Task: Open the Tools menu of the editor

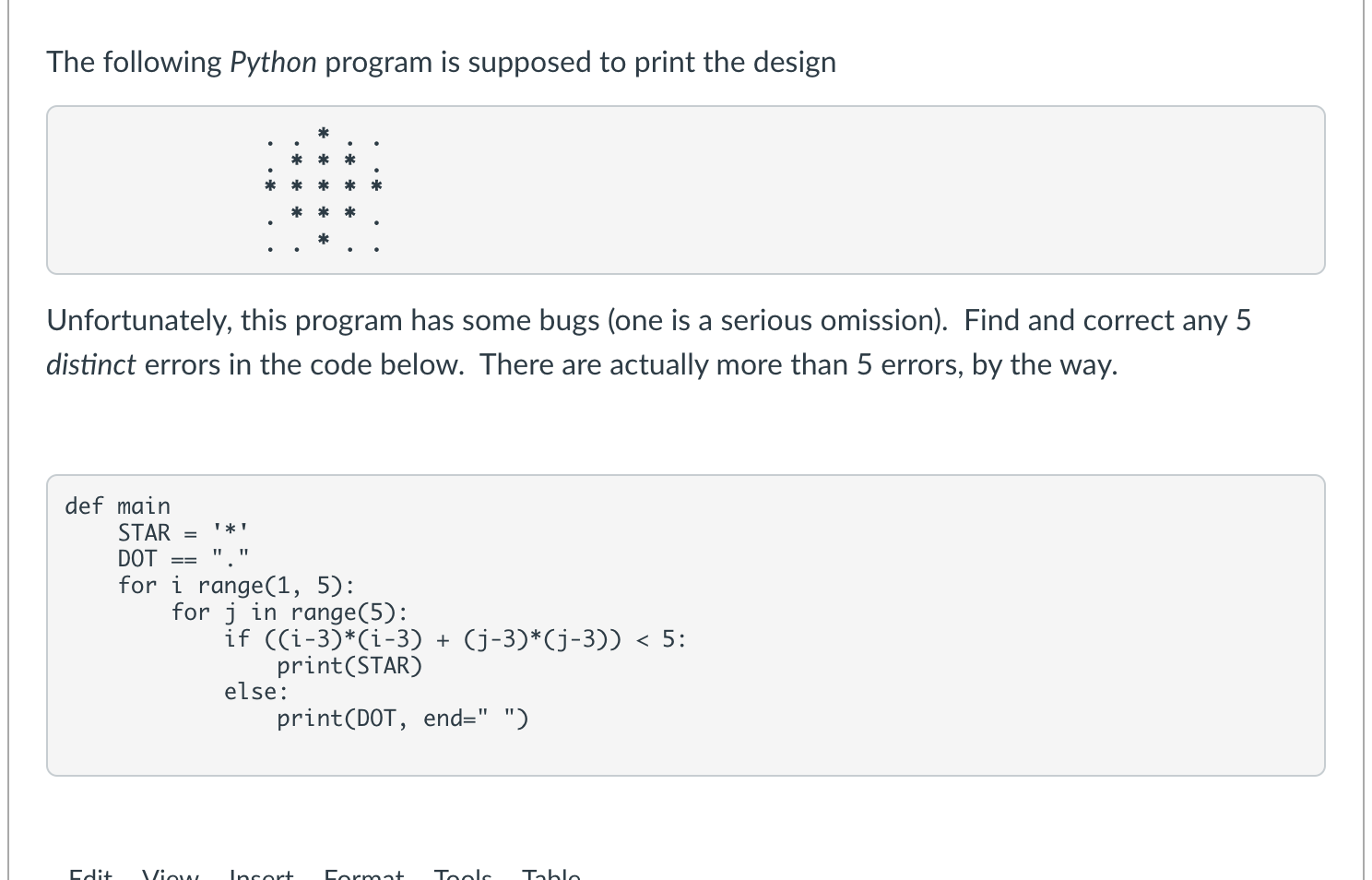Action: (463, 874)
